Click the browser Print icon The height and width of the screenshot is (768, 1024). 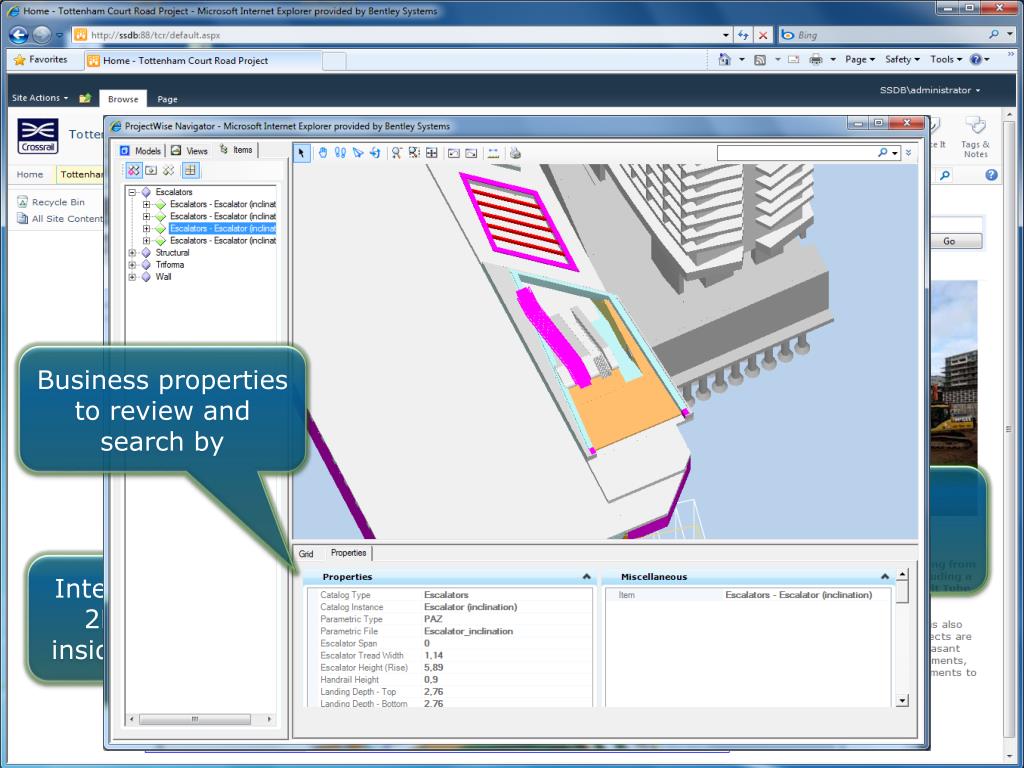point(816,60)
